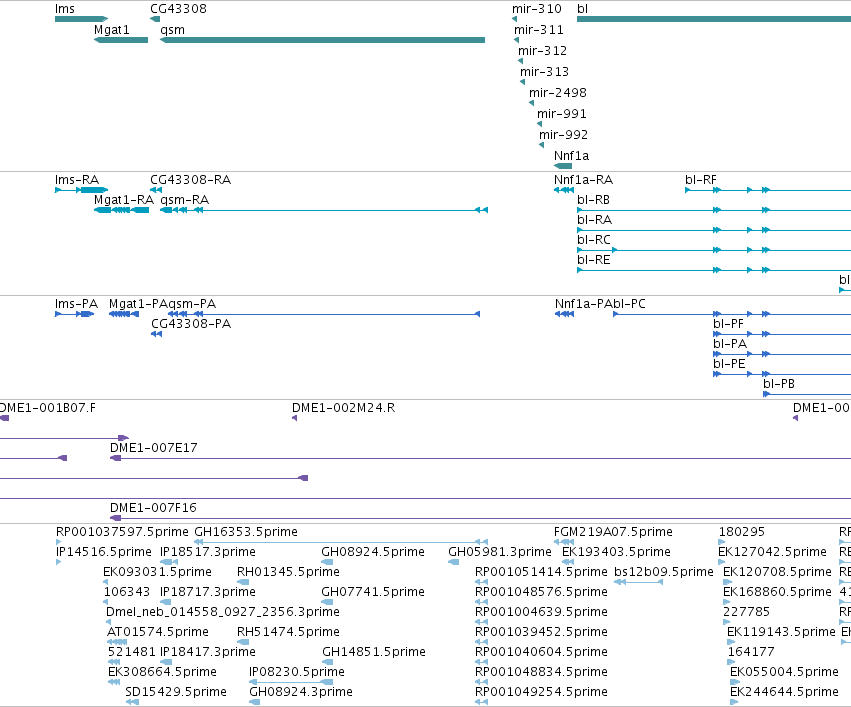Select the RH51474.5prime label

[x=288, y=632]
